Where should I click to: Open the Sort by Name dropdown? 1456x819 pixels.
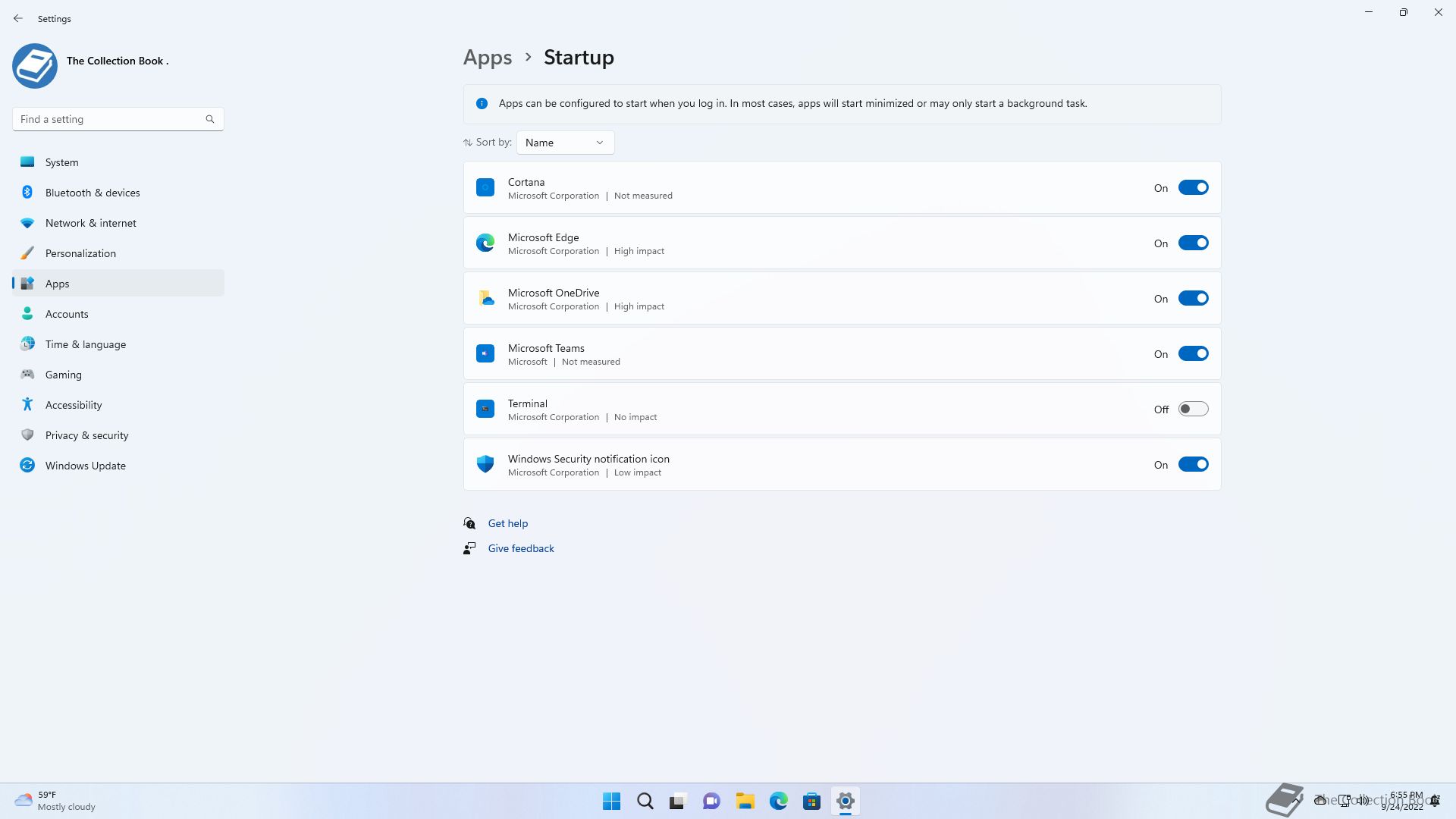(x=565, y=143)
